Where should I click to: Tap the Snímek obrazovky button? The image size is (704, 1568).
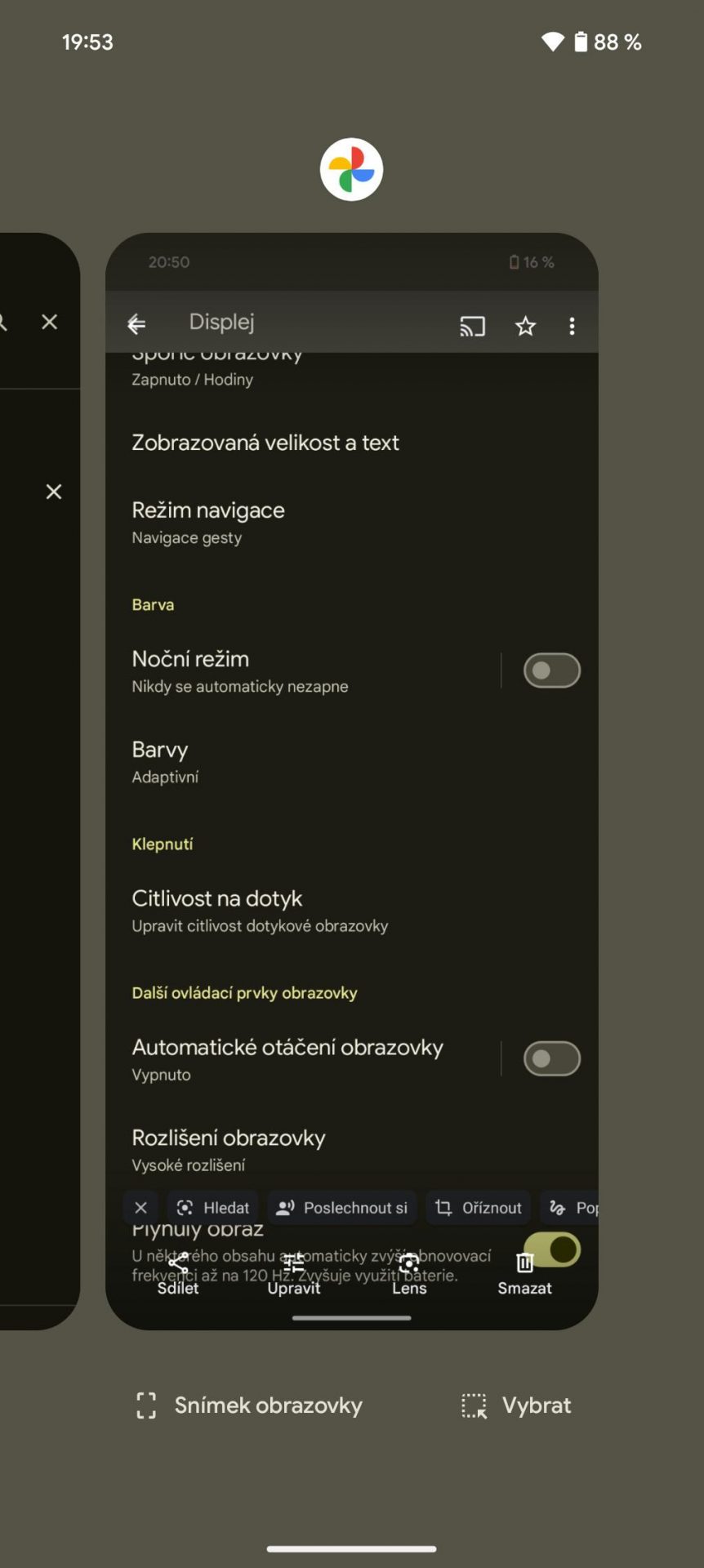pyautogui.click(x=248, y=1405)
